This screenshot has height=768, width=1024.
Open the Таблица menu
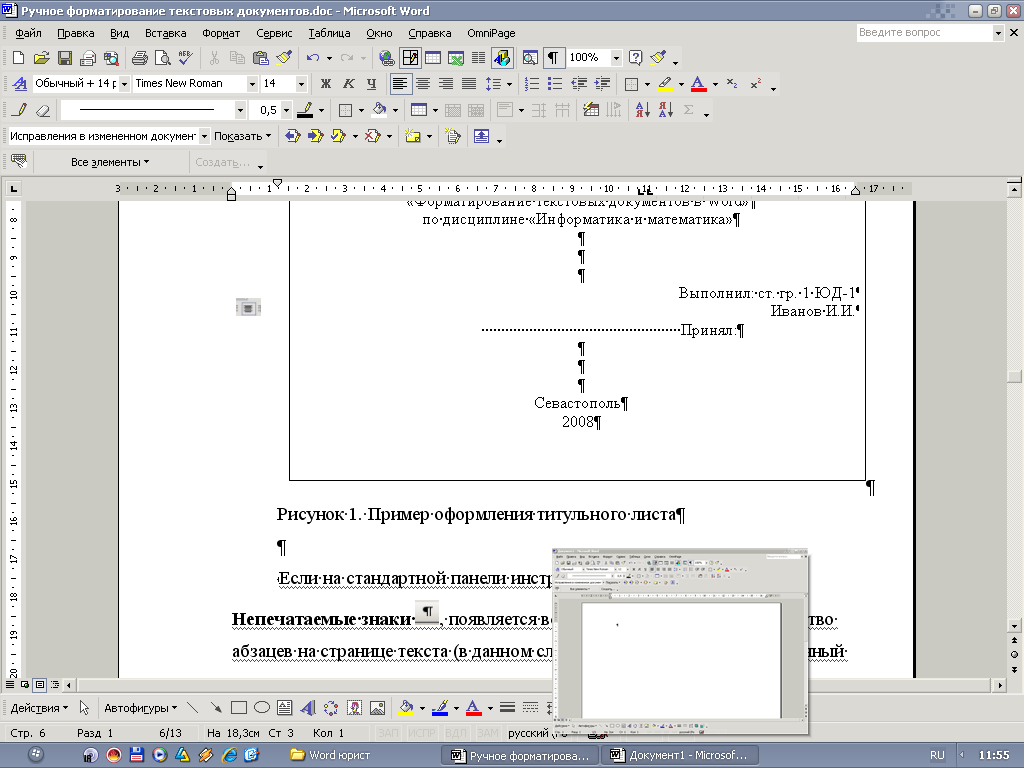tap(329, 33)
